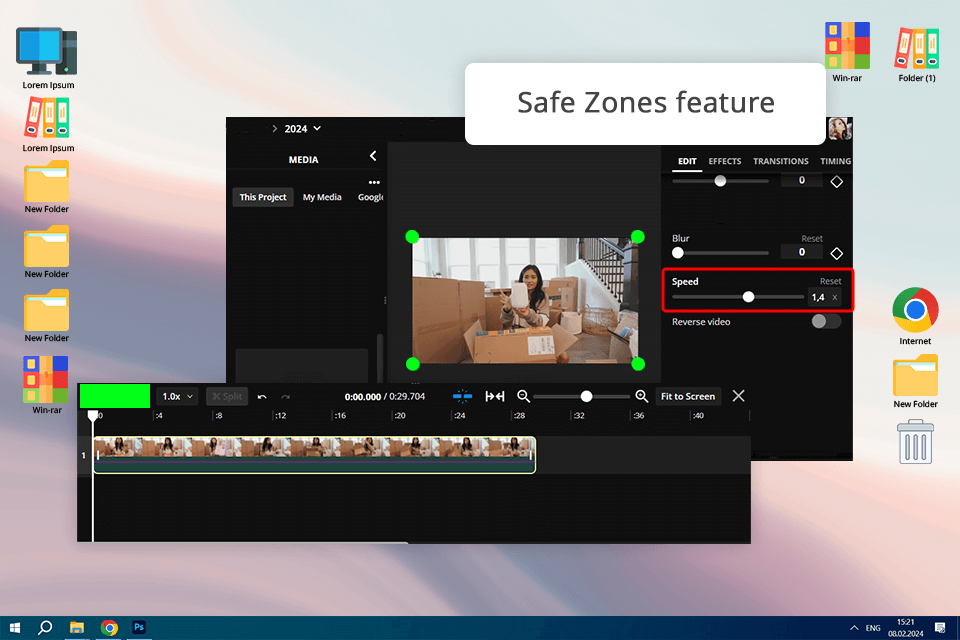Toggle the Reverse video switch
Viewport: 960px width, 640px height.
pos(826,322)
